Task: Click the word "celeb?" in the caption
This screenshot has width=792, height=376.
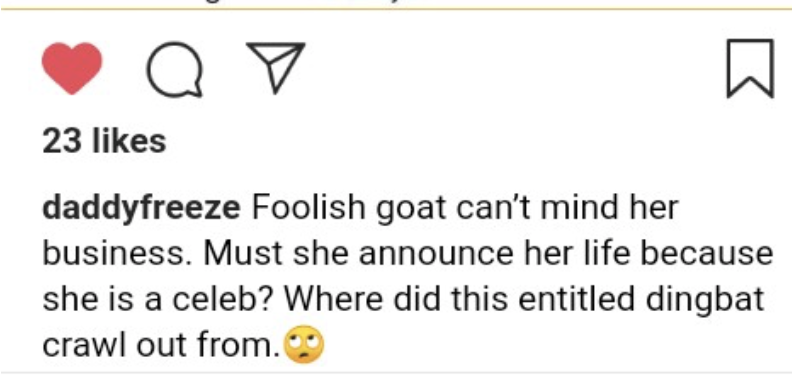Action: point(224,299)
